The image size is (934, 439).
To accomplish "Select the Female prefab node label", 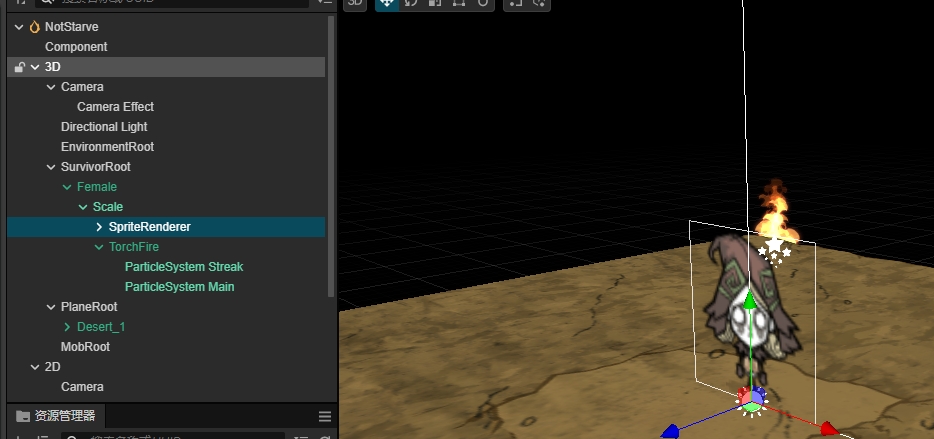I will (x=97, y=187).
